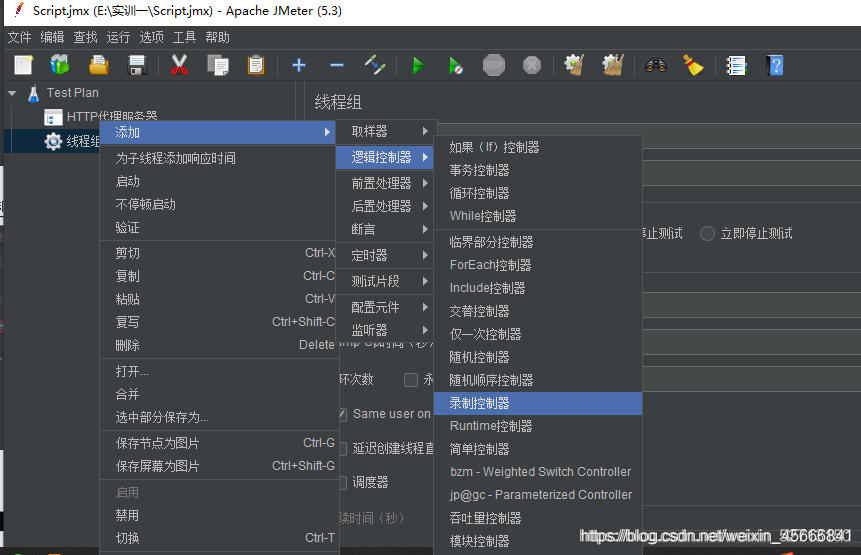This screenshot has width=861, height=555.
Task: Expand the 监听器 submenu
Action: pos(385,330)
